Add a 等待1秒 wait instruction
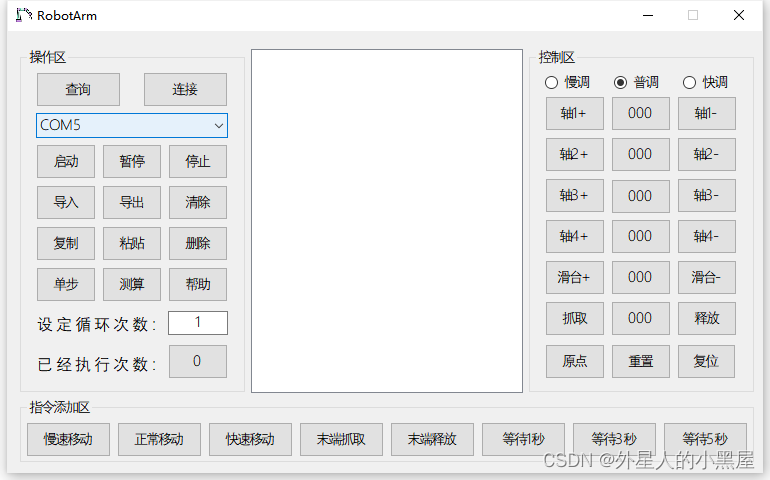The width and height of the screenshot is (770, 480). pyautogui.click(x=523, y=439)
